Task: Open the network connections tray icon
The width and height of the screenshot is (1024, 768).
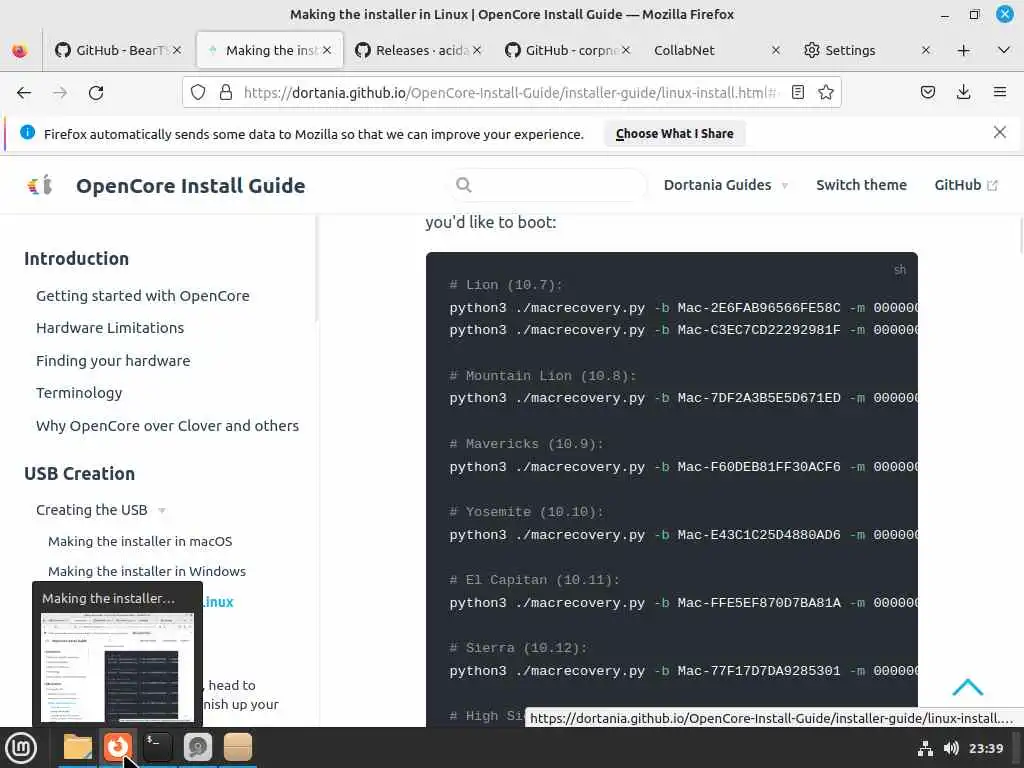Action: click(x=925, y=748)
